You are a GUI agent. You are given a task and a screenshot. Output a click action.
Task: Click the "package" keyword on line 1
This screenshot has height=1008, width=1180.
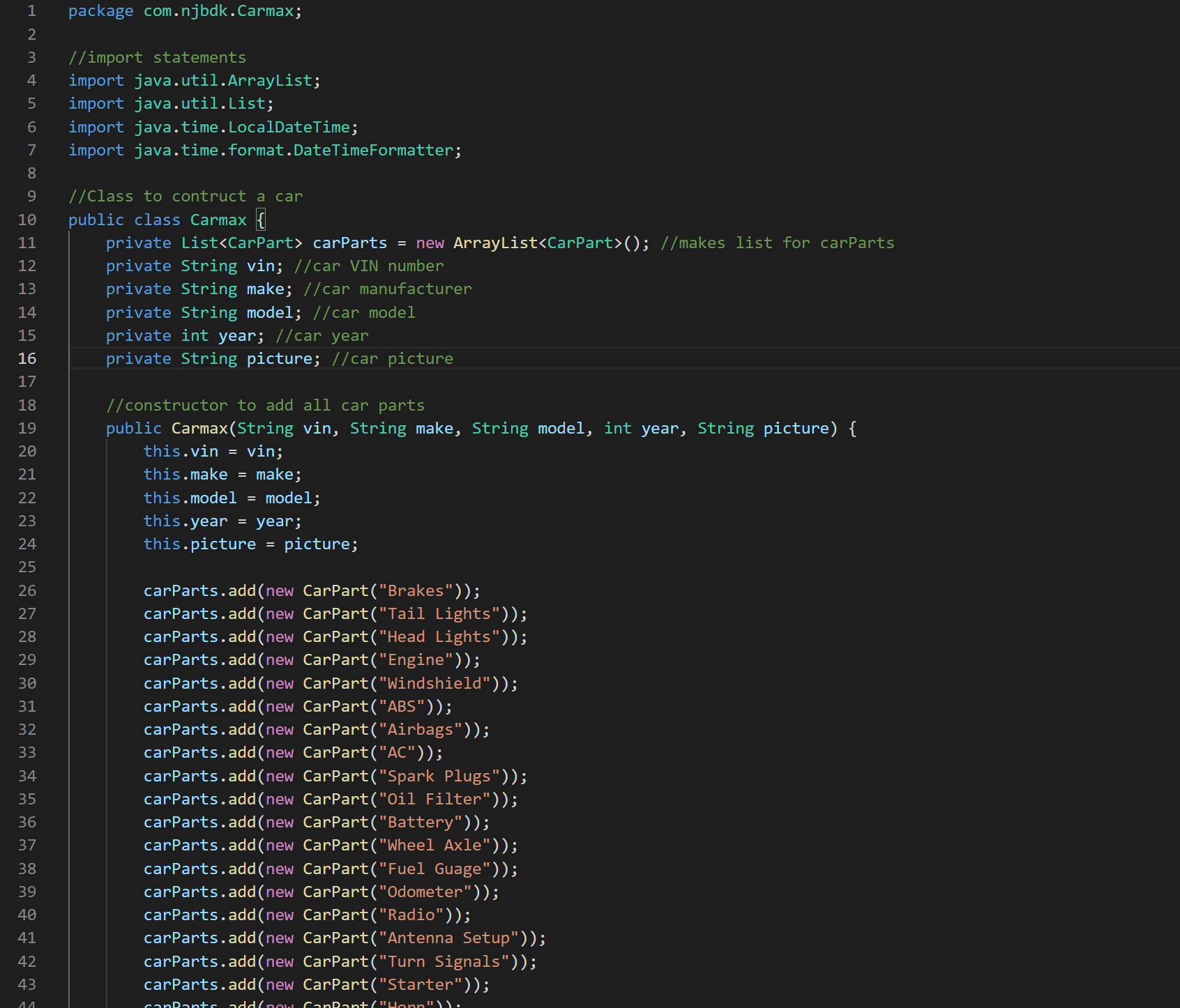101,11
